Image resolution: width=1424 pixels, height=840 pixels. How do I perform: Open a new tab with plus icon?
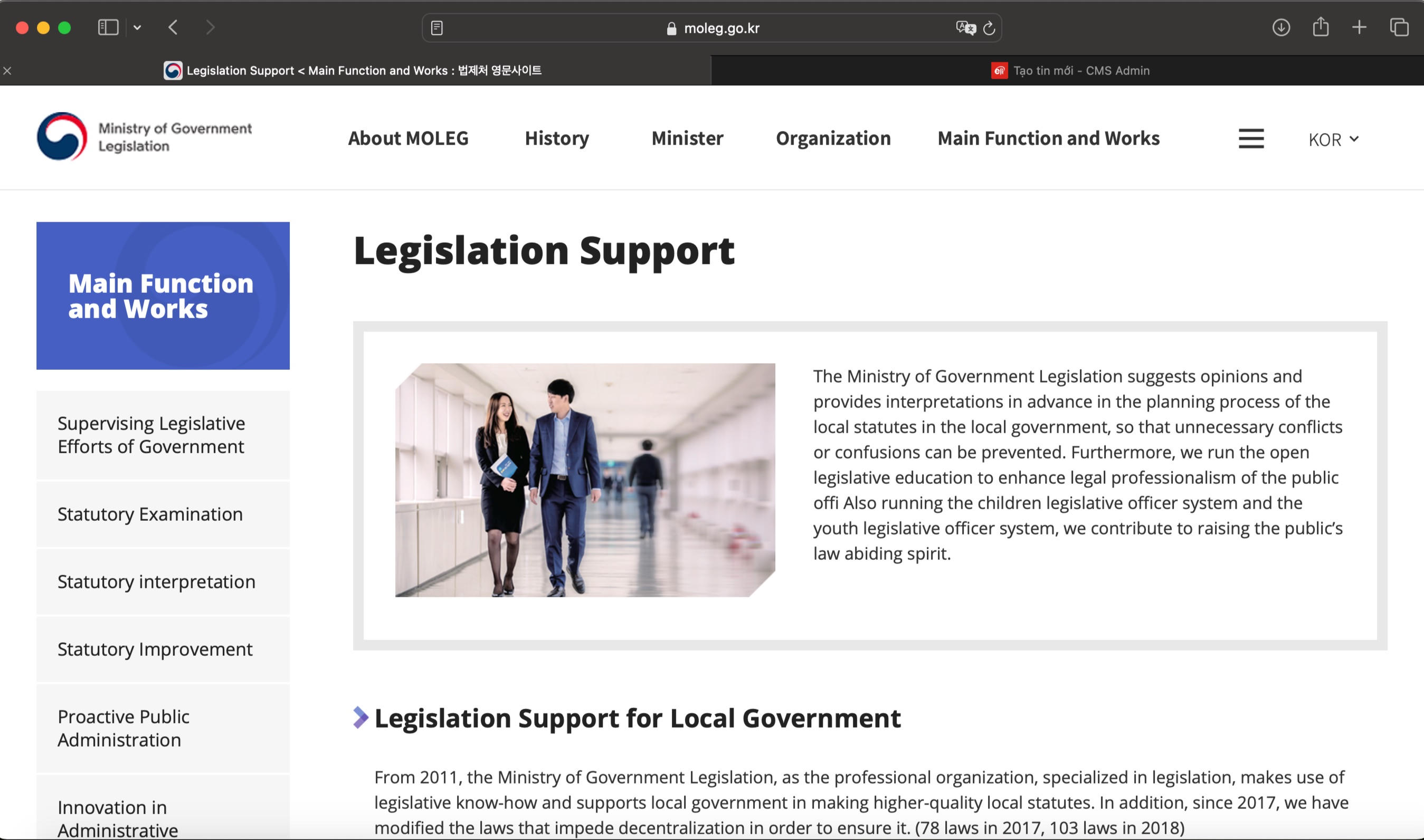coord(1359,27)
